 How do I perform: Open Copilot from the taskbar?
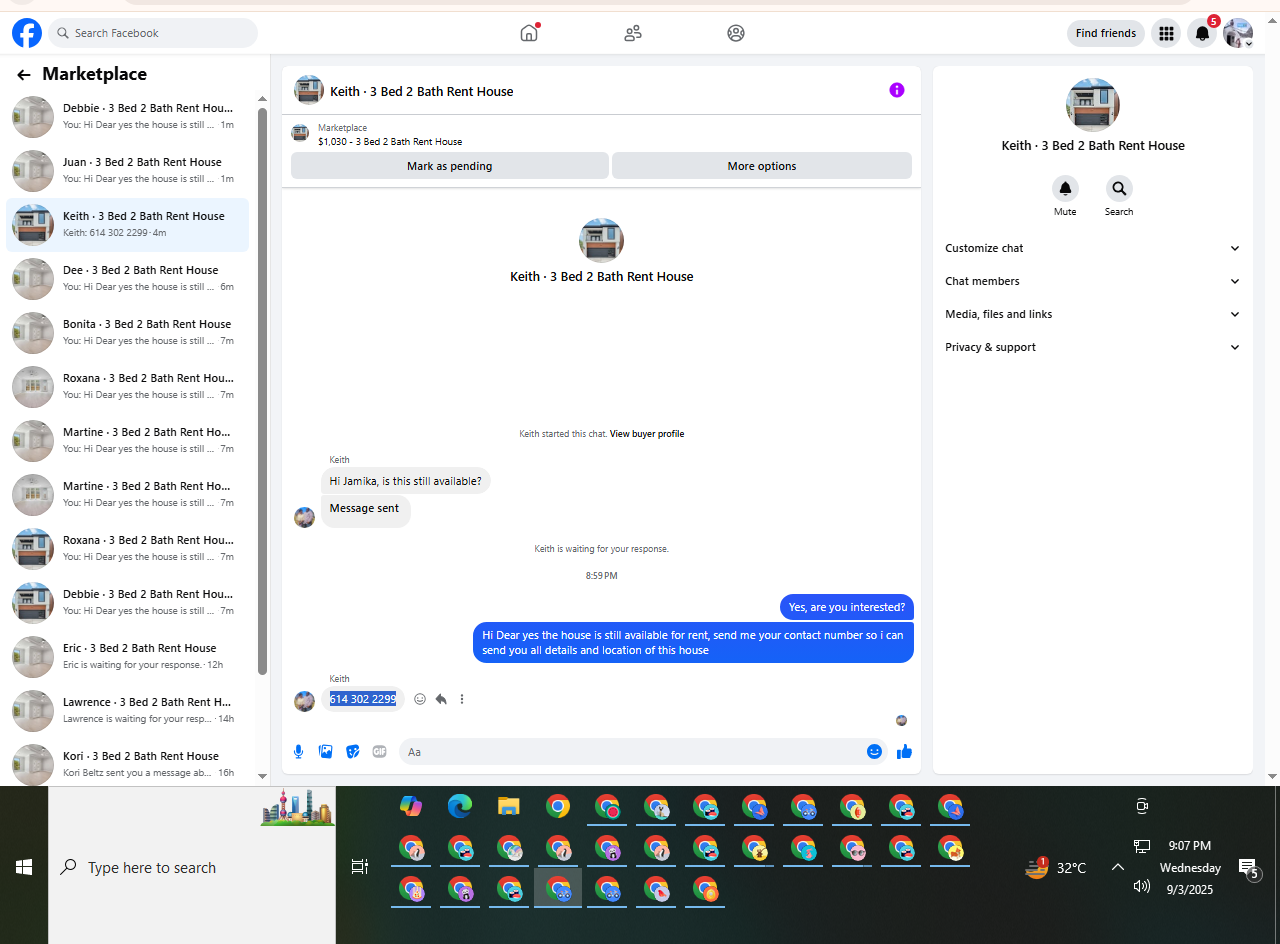pyautogui.click(x=411, y=806)
